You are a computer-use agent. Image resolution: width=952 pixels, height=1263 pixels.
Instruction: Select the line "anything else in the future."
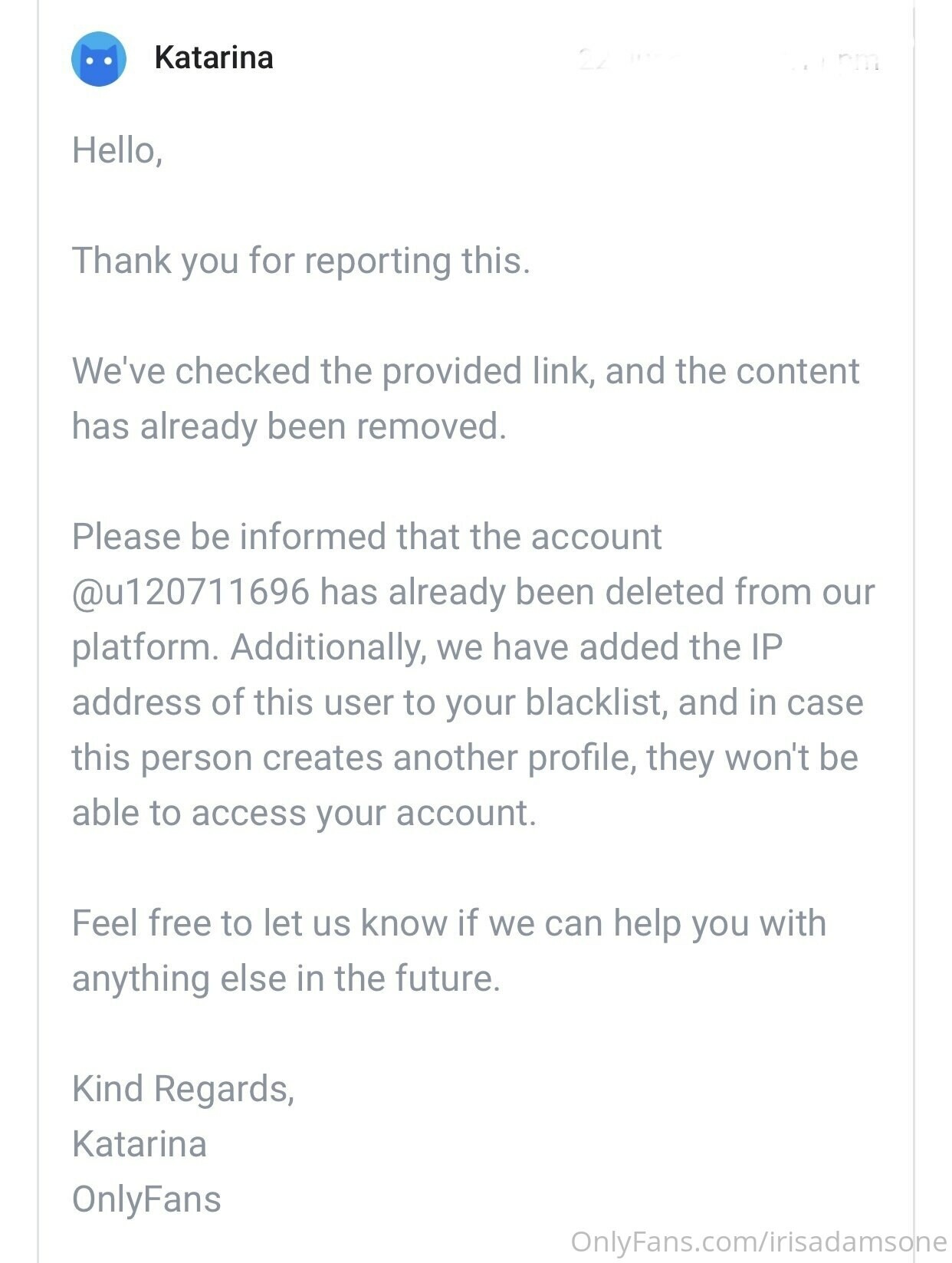point(287,978)
